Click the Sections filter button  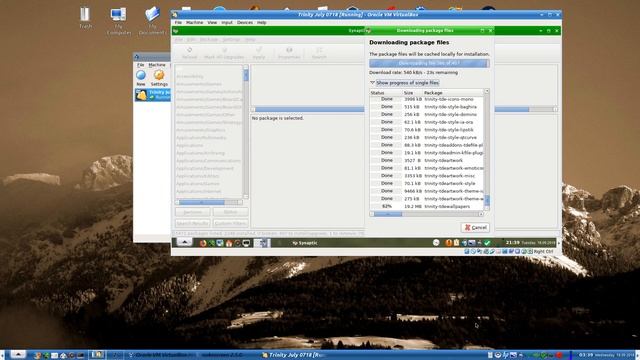(193, 212)
